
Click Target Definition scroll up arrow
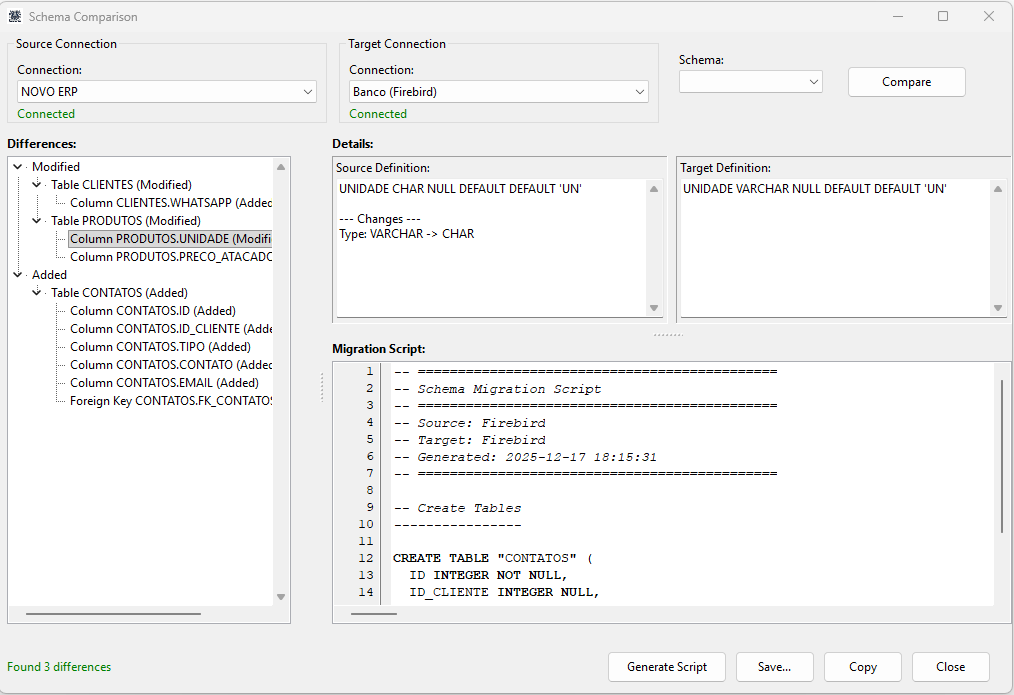tap(998, 189)
